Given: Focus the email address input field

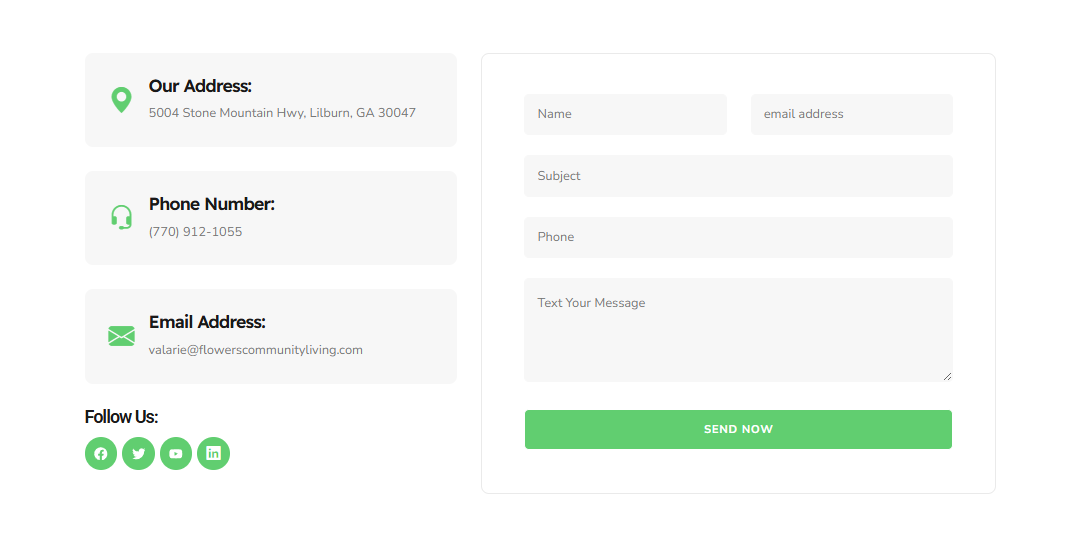Looking at the screenshot, I should click(x=851, y=114).
